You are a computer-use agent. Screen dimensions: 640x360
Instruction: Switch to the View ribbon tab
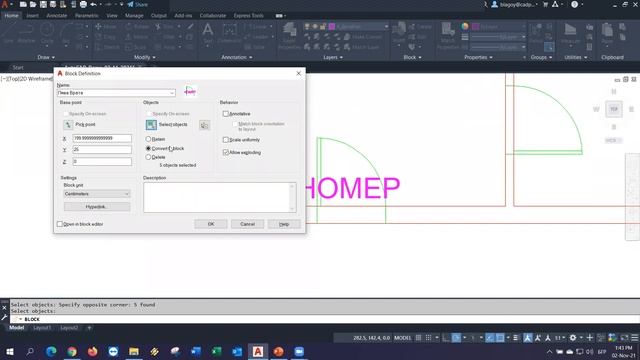(x=112, y=16)
